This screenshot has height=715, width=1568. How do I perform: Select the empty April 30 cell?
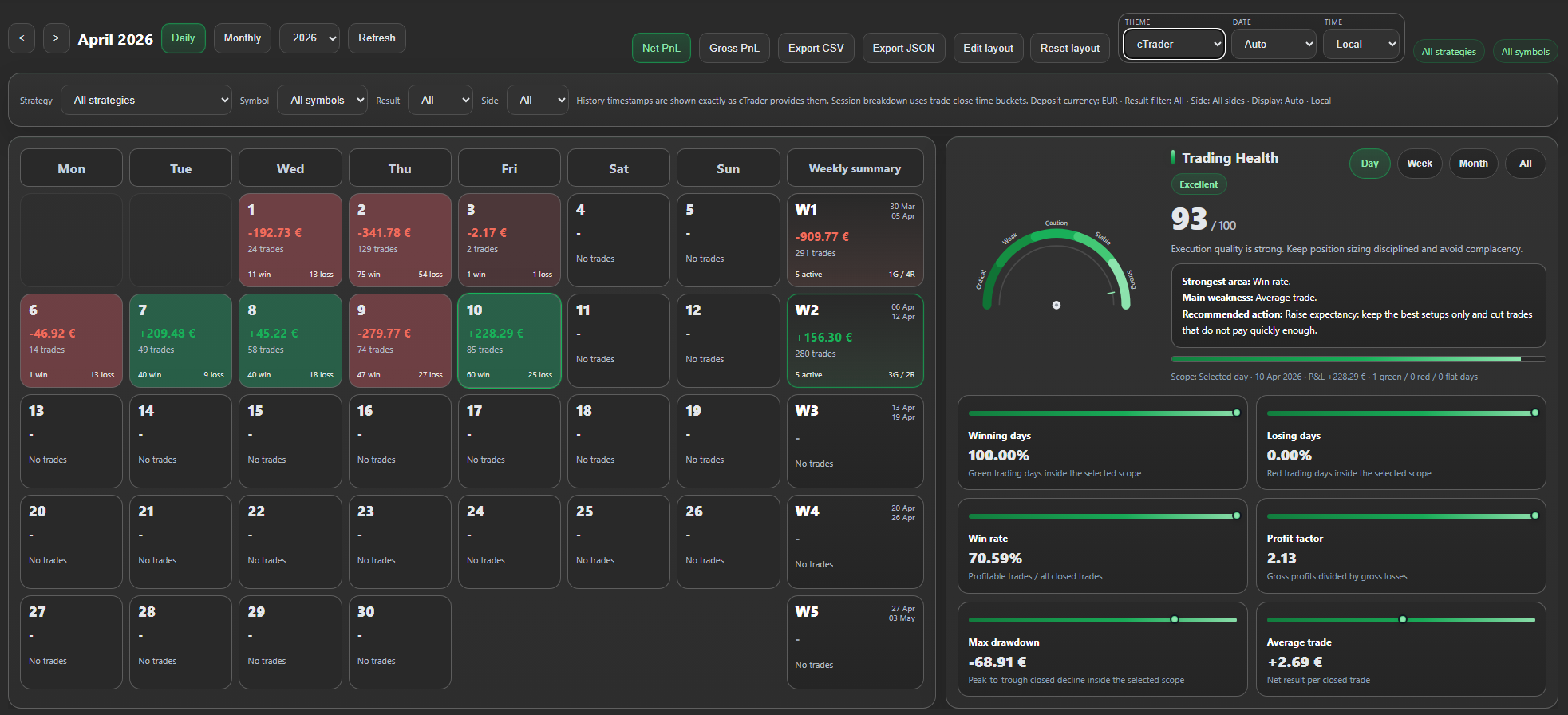point(400,642)
